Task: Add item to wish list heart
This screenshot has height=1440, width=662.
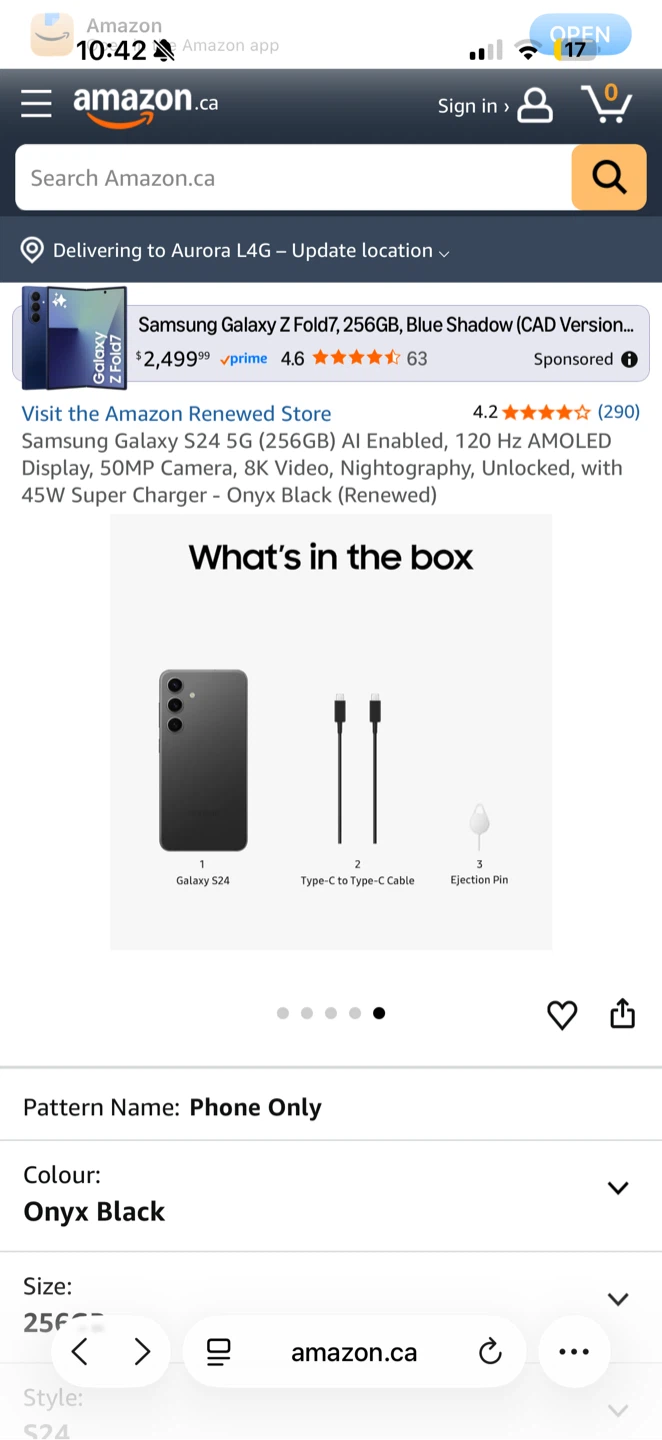Action: [562, 1015]
